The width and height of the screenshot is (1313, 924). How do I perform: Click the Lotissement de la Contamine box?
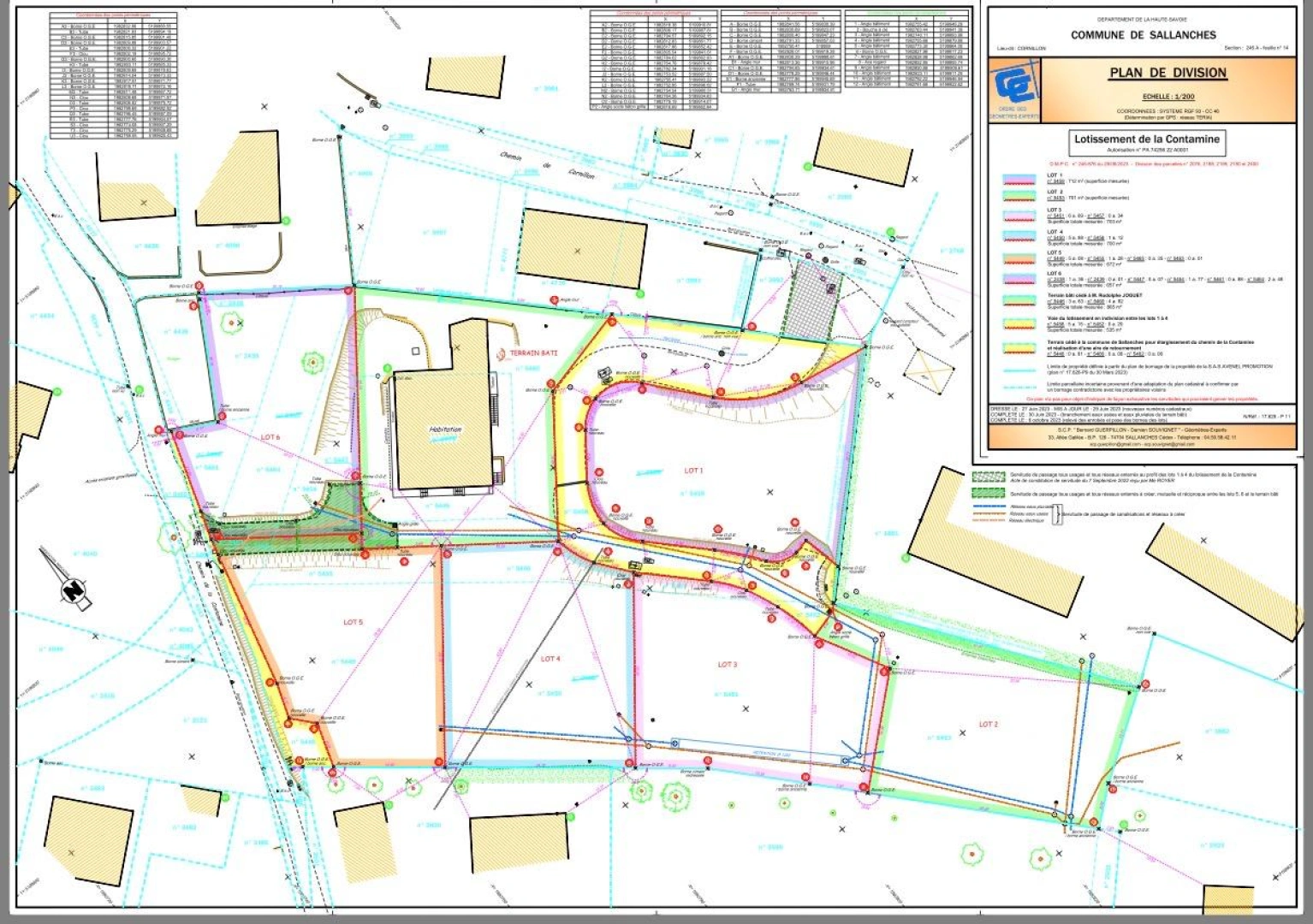pos(1146,142)
